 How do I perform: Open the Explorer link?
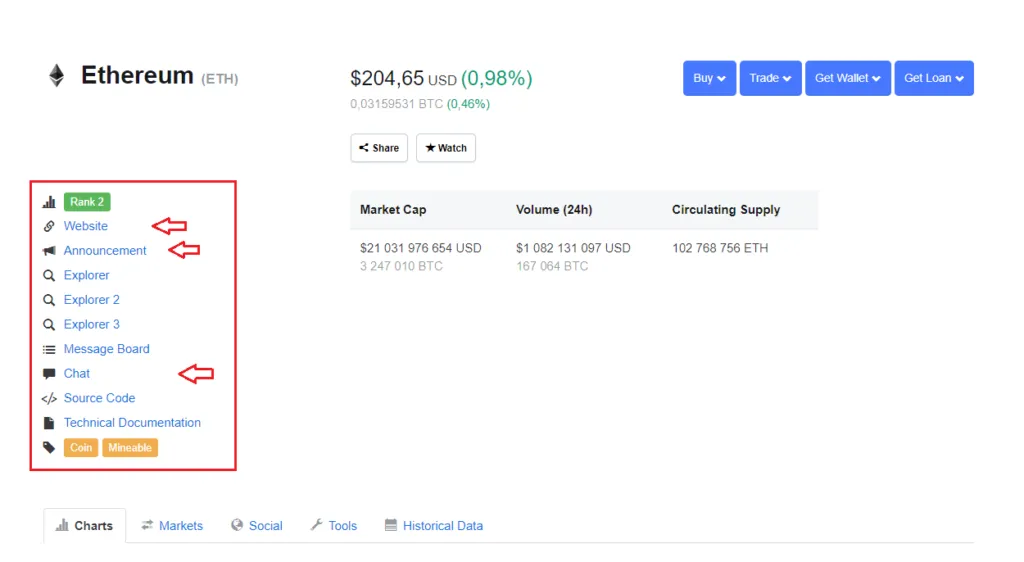tap(86, 275)
